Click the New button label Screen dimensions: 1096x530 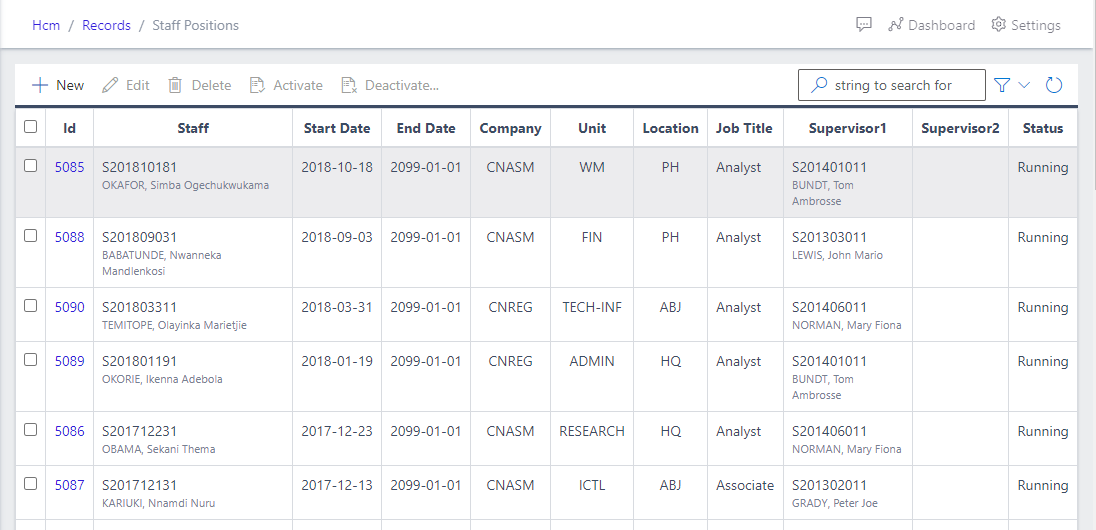(70, 85)
